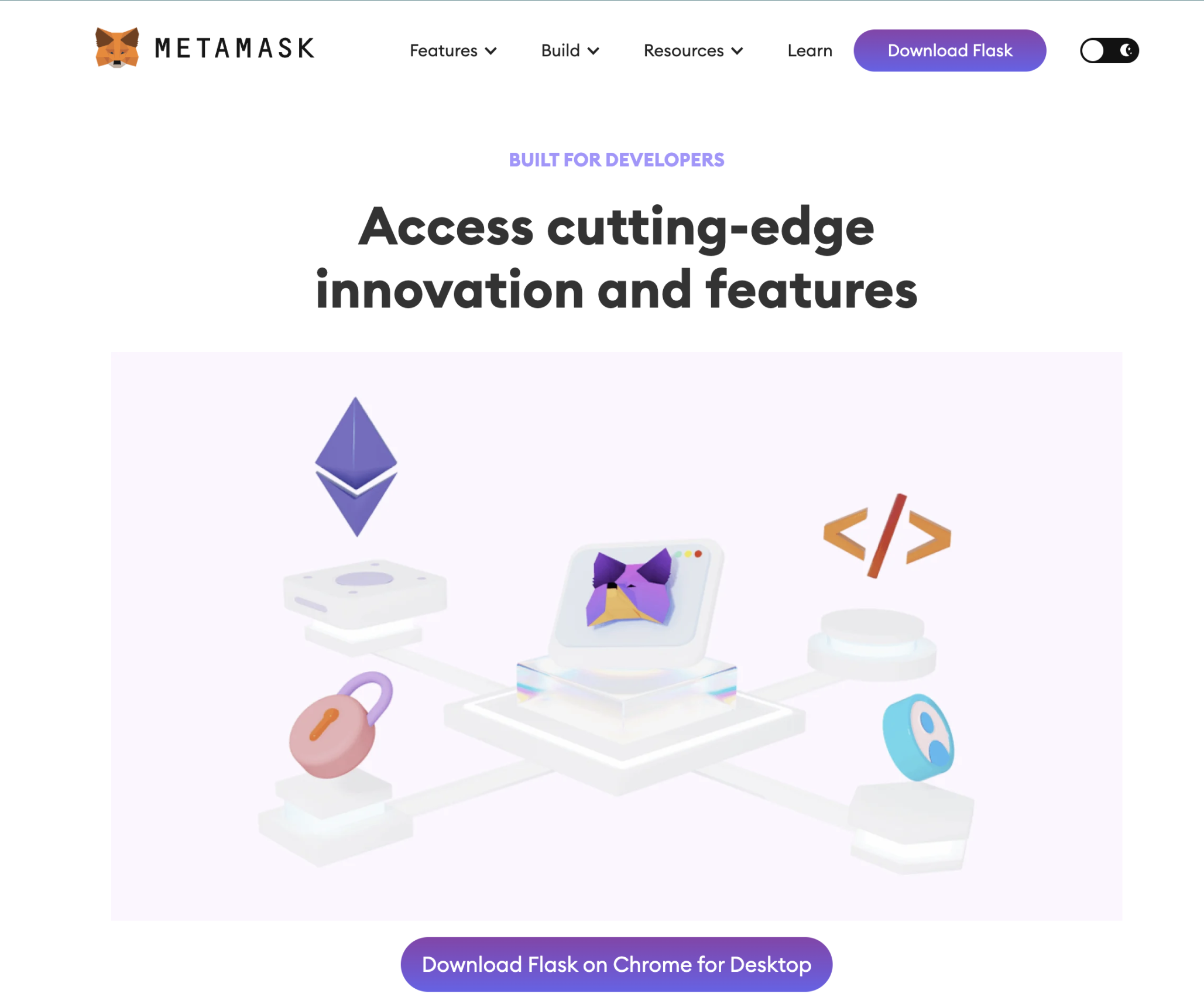Image resolution: width=1204 pixels, height=1004 pixels.
Task: Select the Features navigation tab
Action: (x=452, y=50)
